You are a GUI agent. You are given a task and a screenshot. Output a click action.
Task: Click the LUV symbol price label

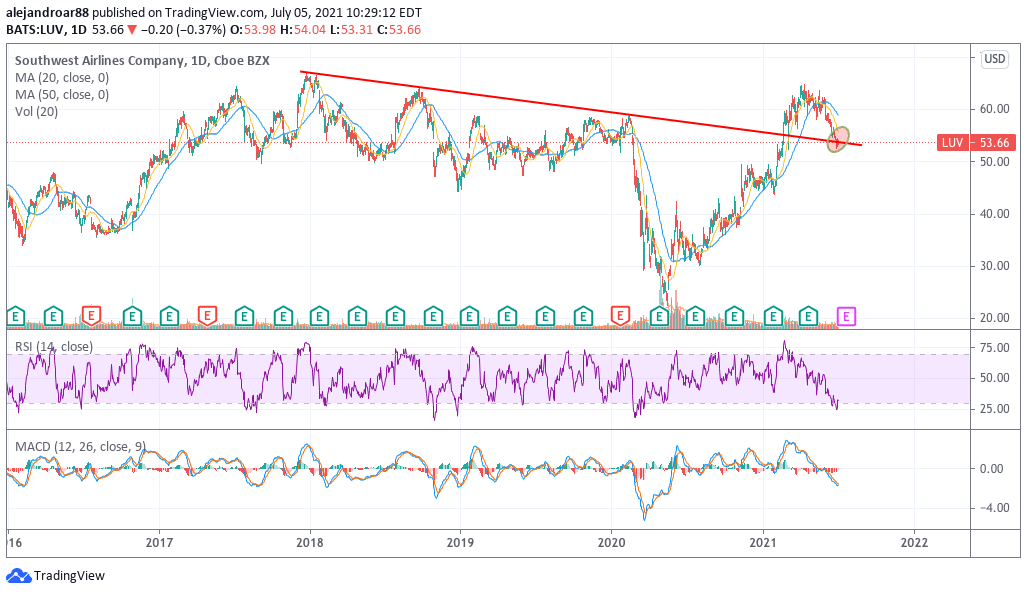coord(952,143)
